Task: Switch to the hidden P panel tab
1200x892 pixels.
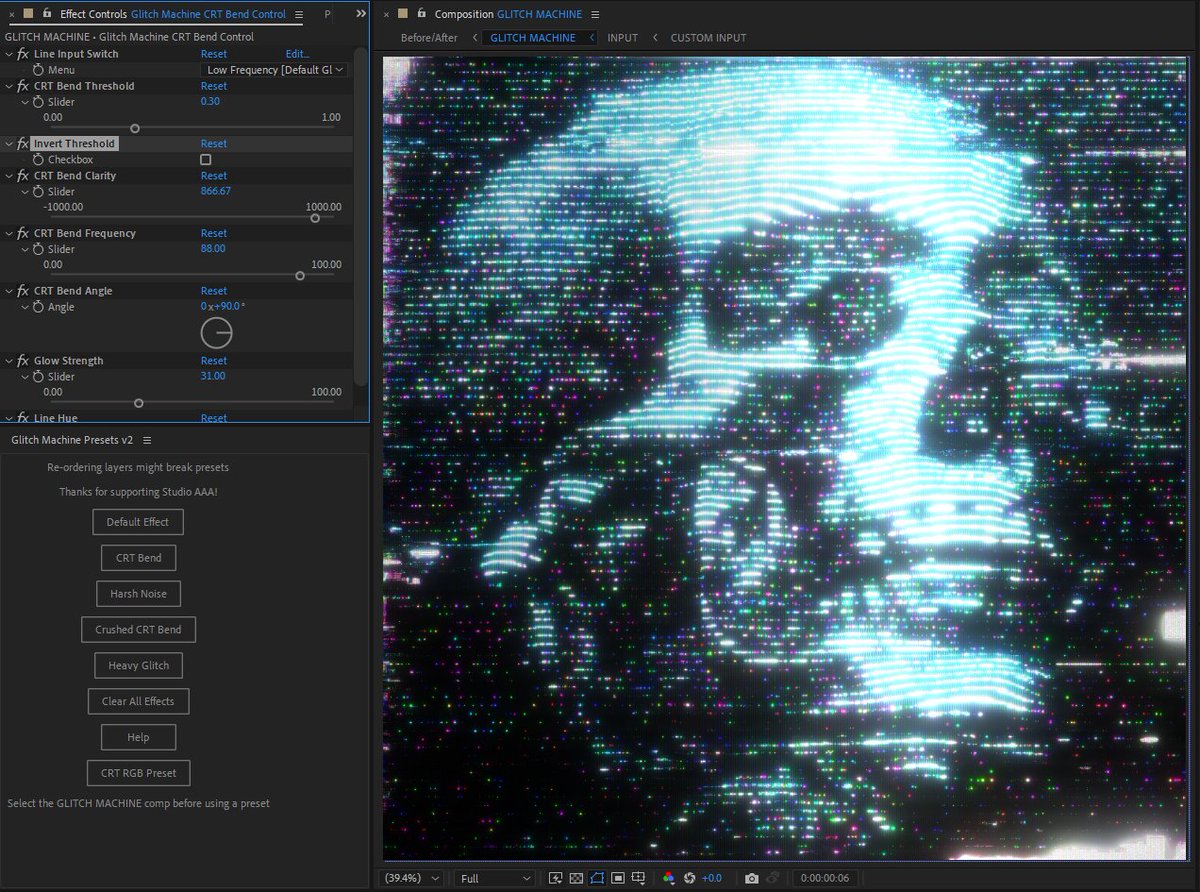Action: (328, 15)
